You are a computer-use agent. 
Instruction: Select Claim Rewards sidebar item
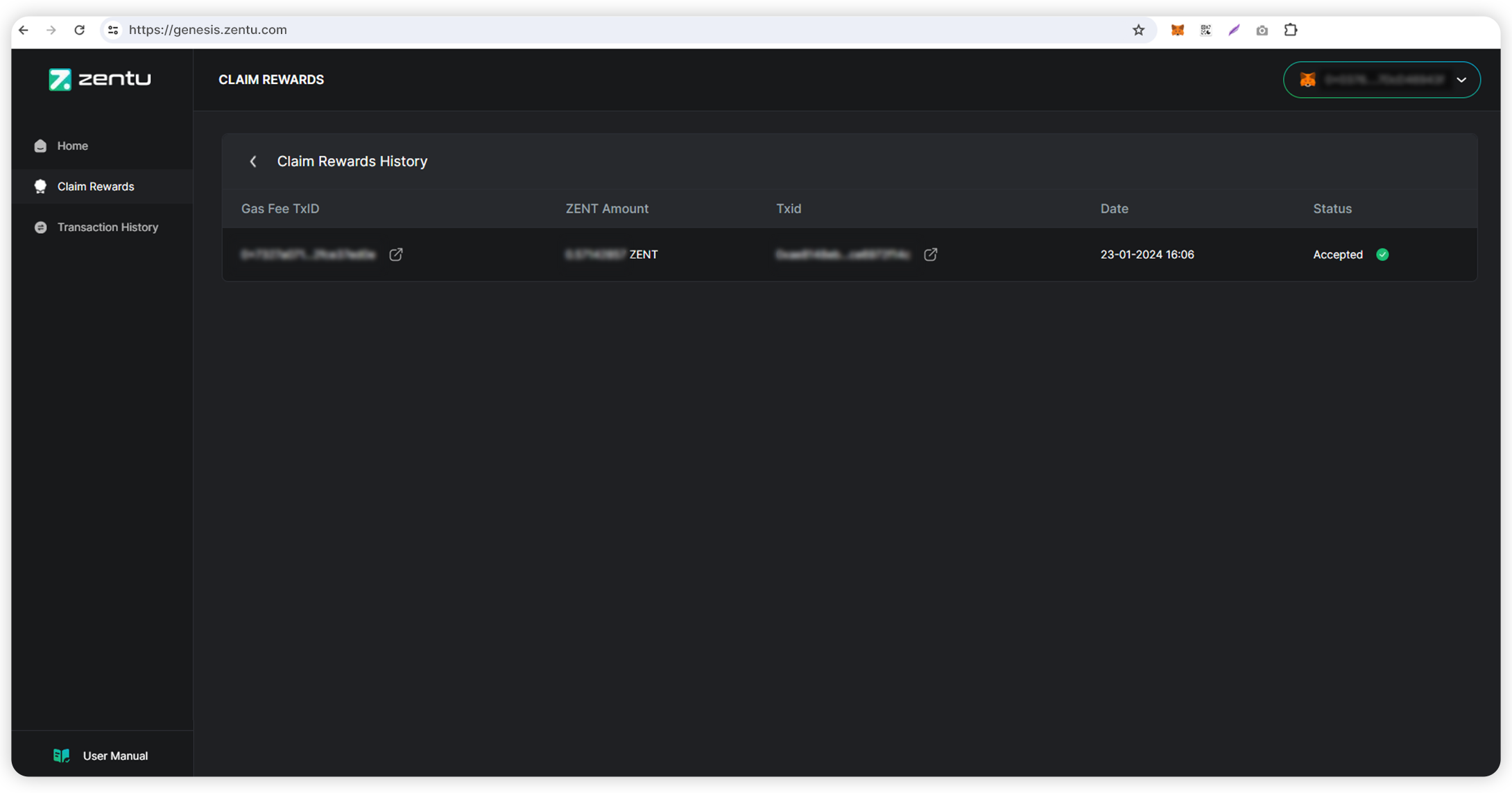tap(95, 187)
